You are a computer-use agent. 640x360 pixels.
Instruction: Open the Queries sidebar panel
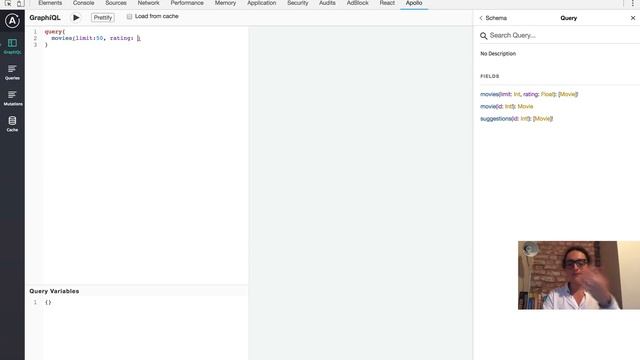point(12,72)
